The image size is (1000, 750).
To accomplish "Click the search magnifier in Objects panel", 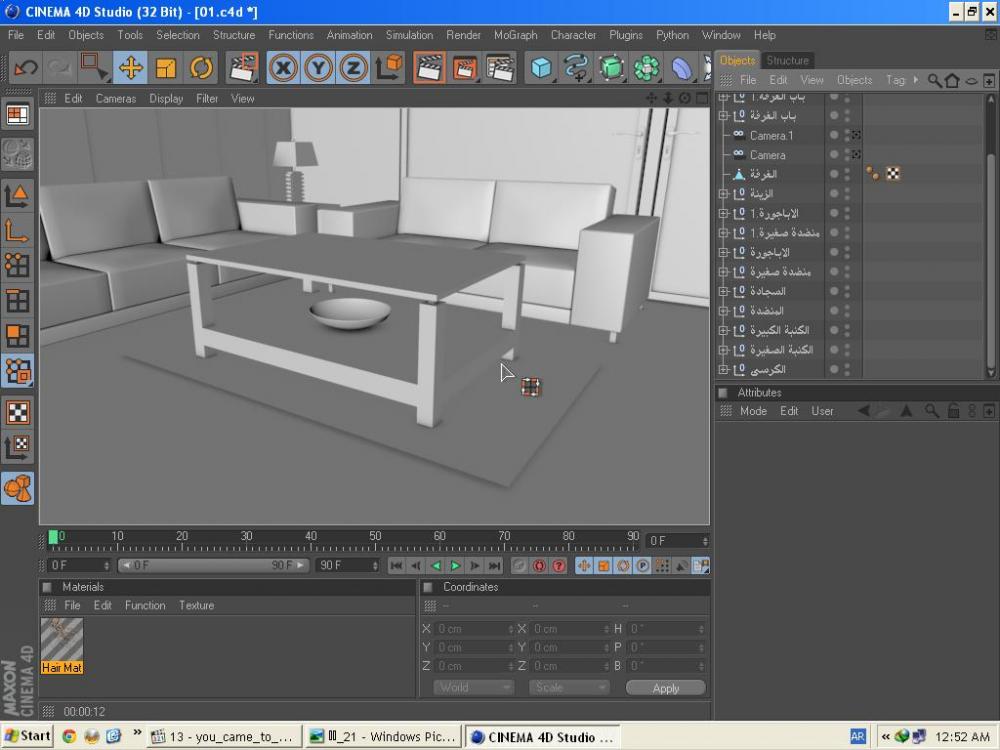I will coord(934,80).
